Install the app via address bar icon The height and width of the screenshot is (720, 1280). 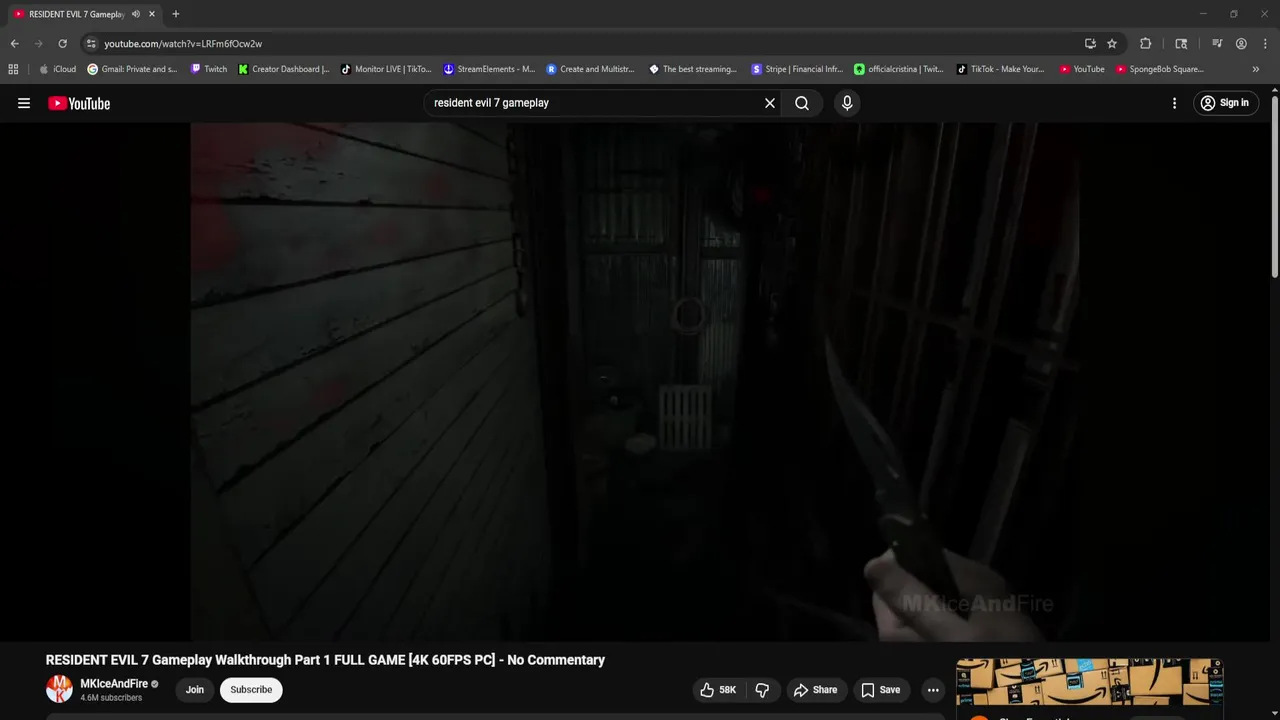point(1090,44)
